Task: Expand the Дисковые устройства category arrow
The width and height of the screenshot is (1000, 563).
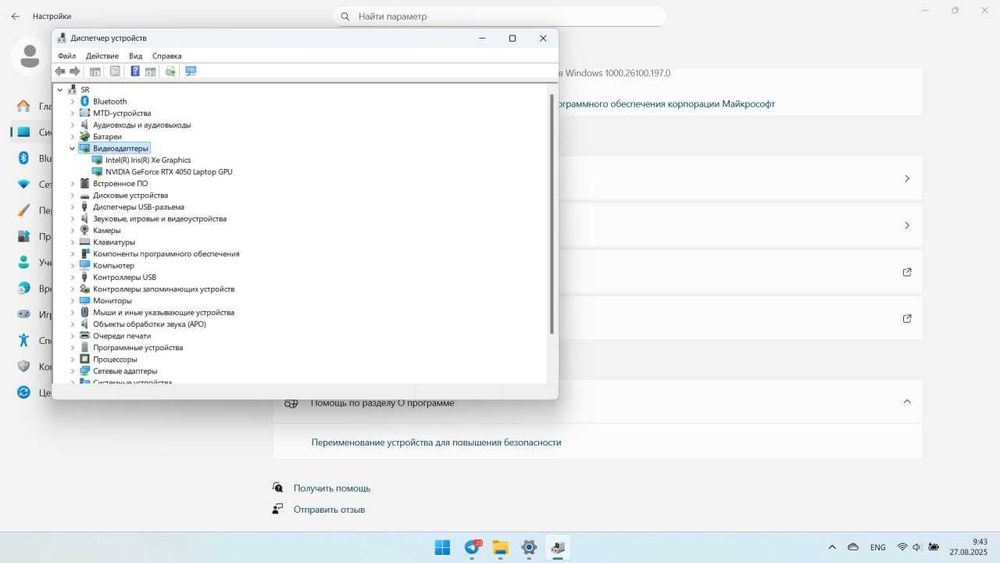Action: [x=72, y=195]
